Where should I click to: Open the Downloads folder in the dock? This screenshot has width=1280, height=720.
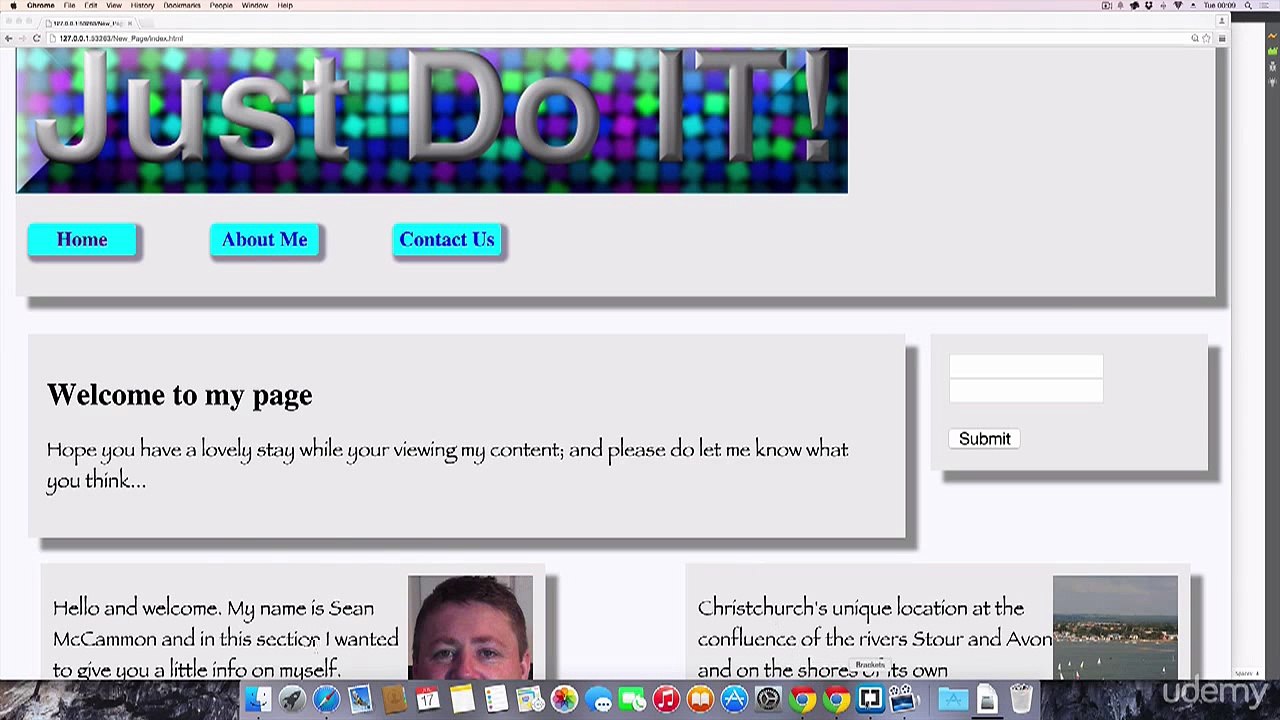[952, 699]
